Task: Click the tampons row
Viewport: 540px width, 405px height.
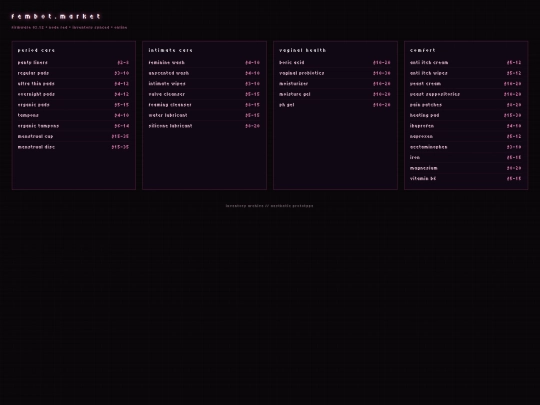Action: [x=73, y=115]
